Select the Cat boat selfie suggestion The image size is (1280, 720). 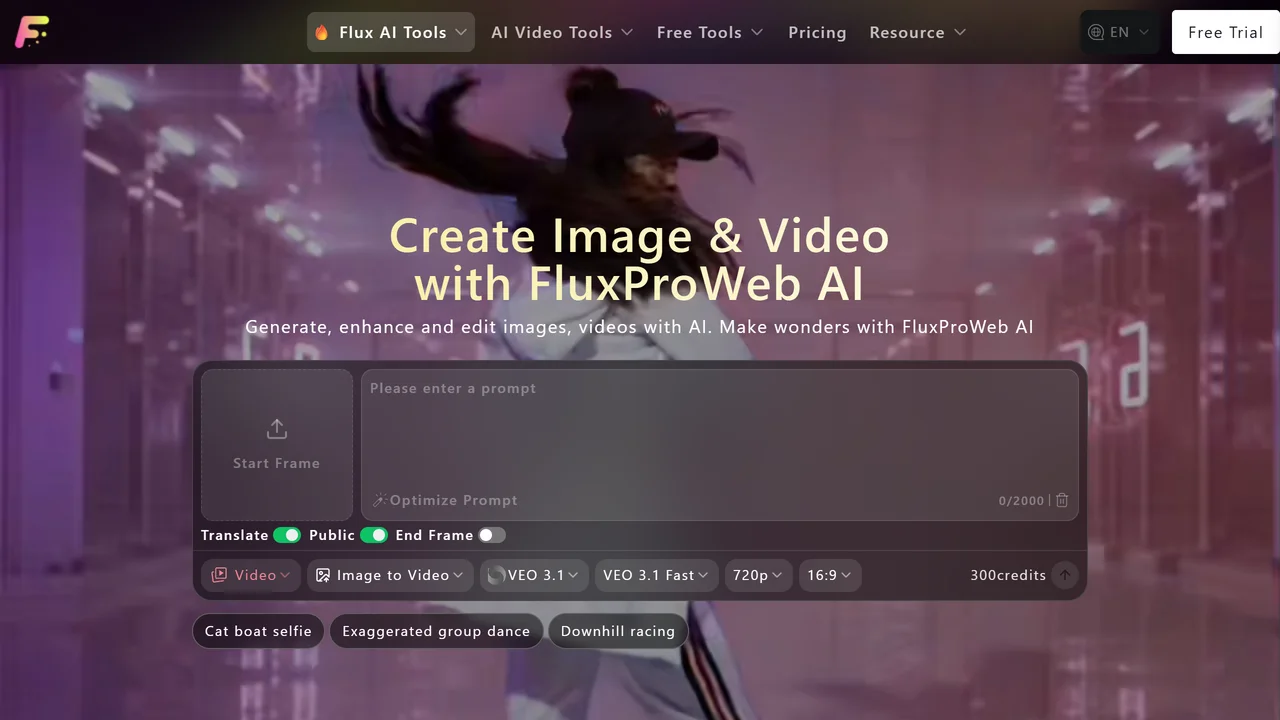[x=258, y=631]
